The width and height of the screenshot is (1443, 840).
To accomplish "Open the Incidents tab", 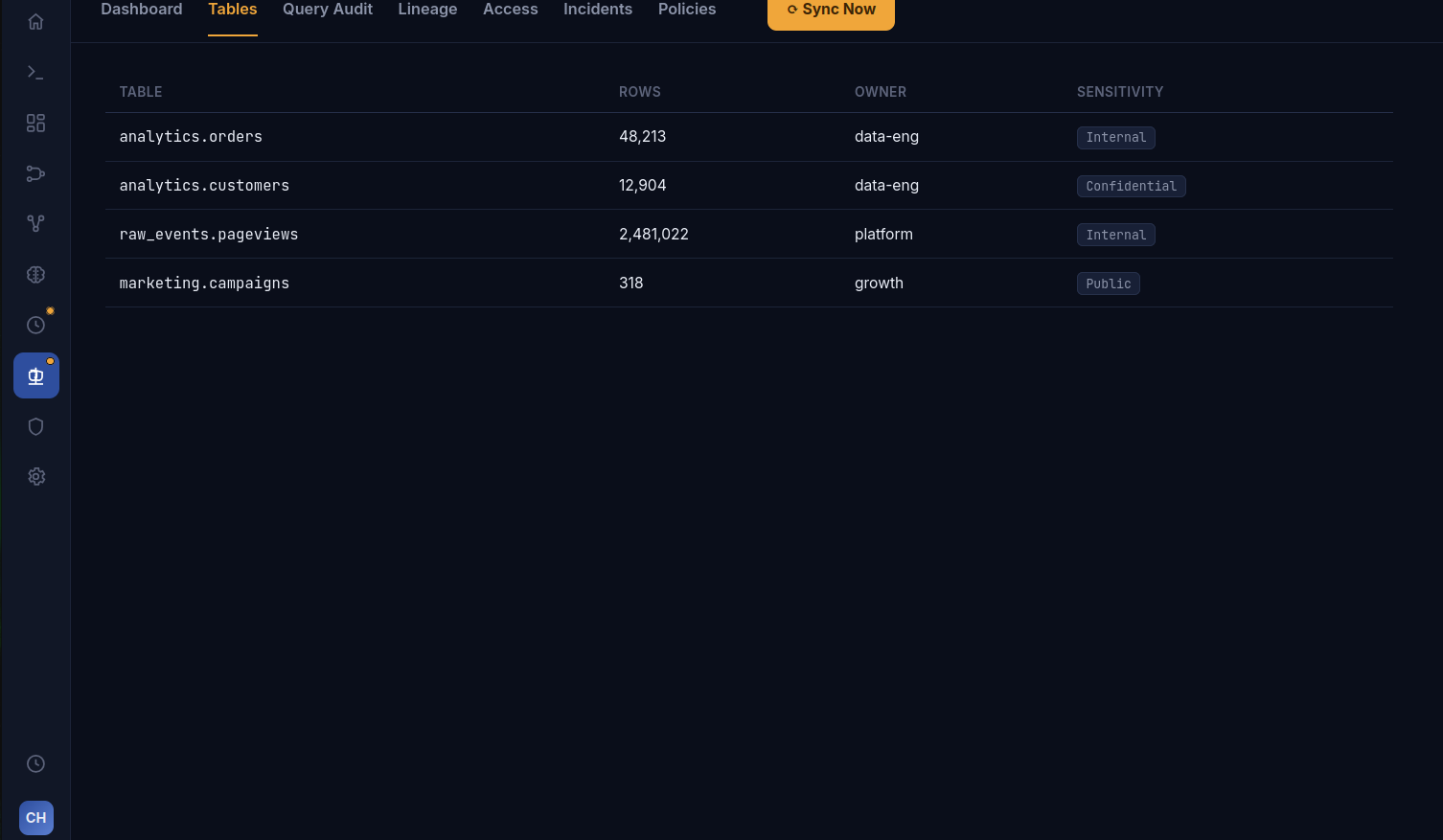I will point(598,10).
